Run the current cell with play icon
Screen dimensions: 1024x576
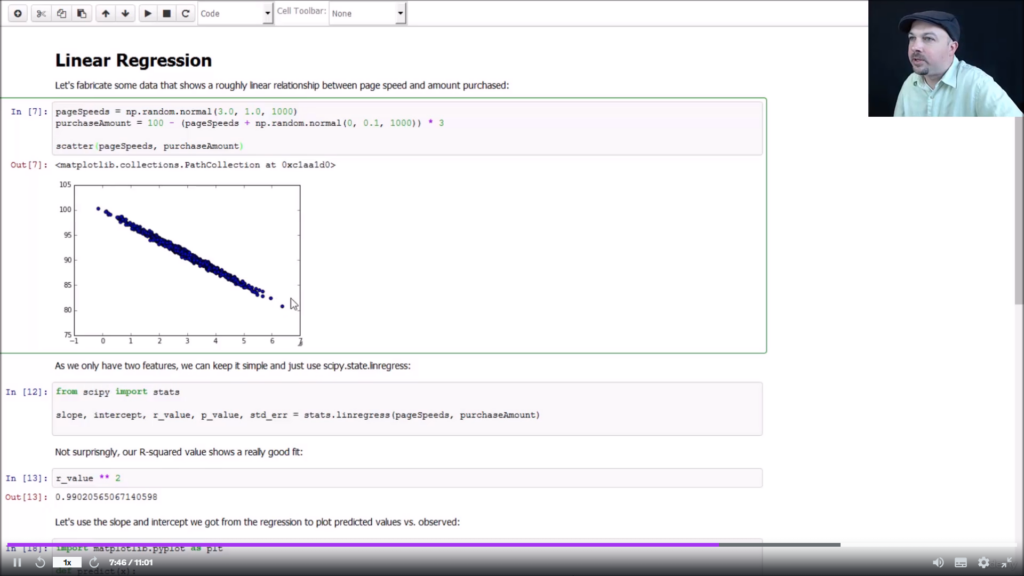tap(148, 13)
